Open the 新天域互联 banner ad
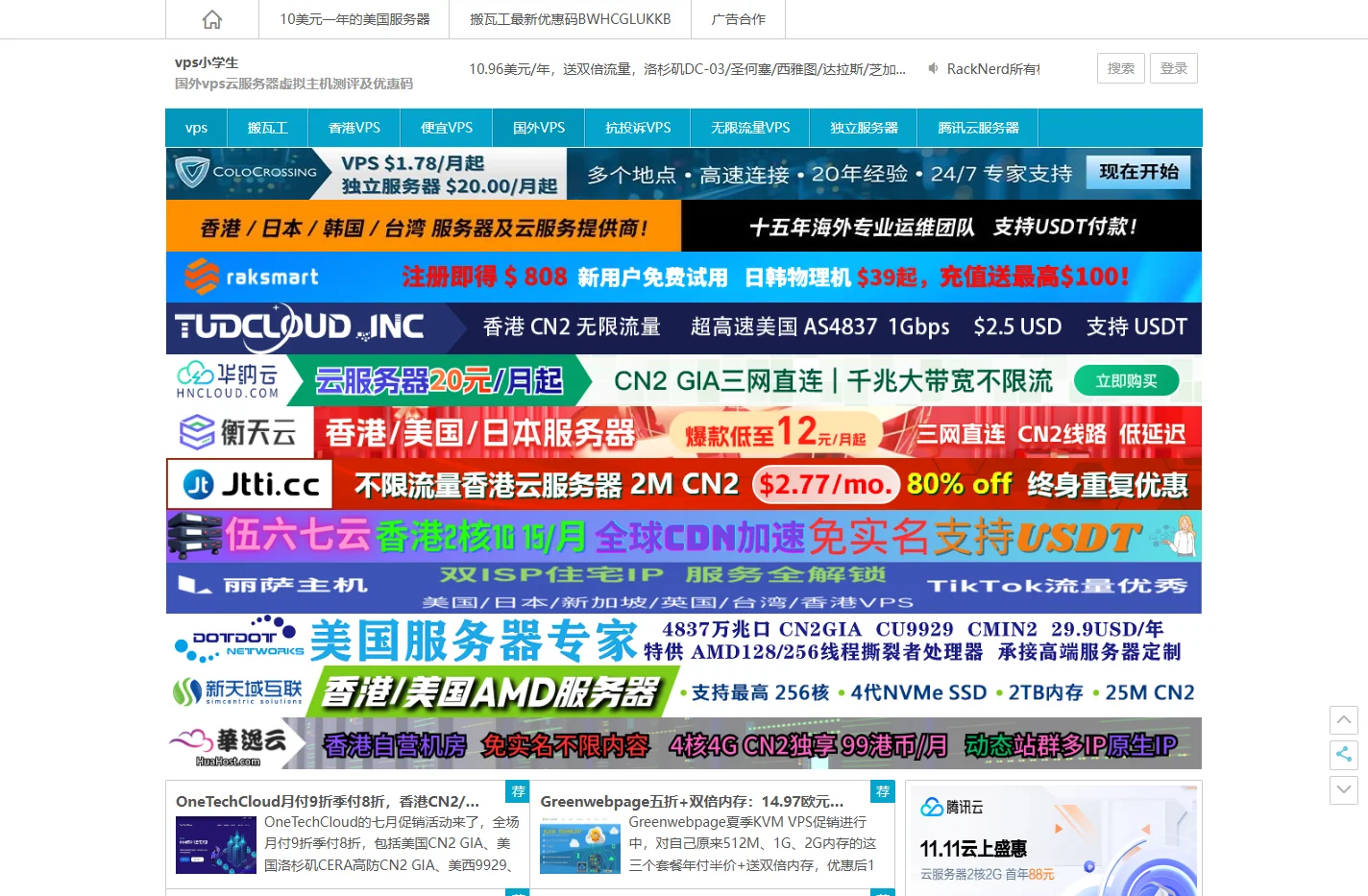Screen dimensions: 1368x896 [684, 691]
